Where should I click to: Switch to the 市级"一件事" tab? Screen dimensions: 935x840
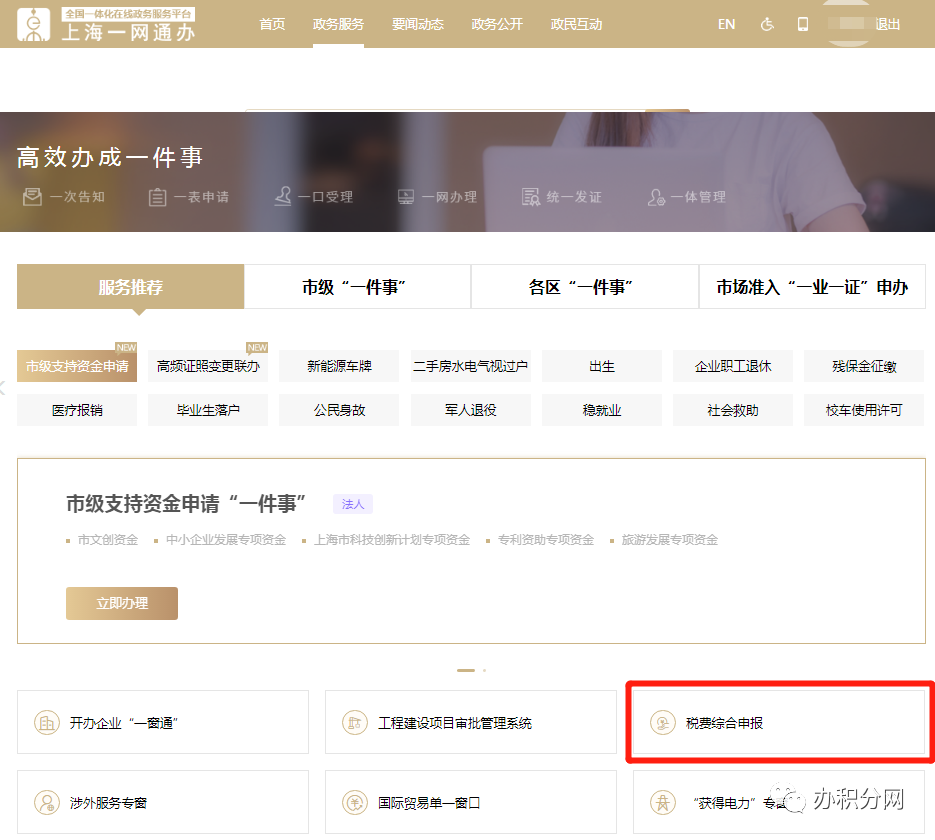click(x=357, y=287)
